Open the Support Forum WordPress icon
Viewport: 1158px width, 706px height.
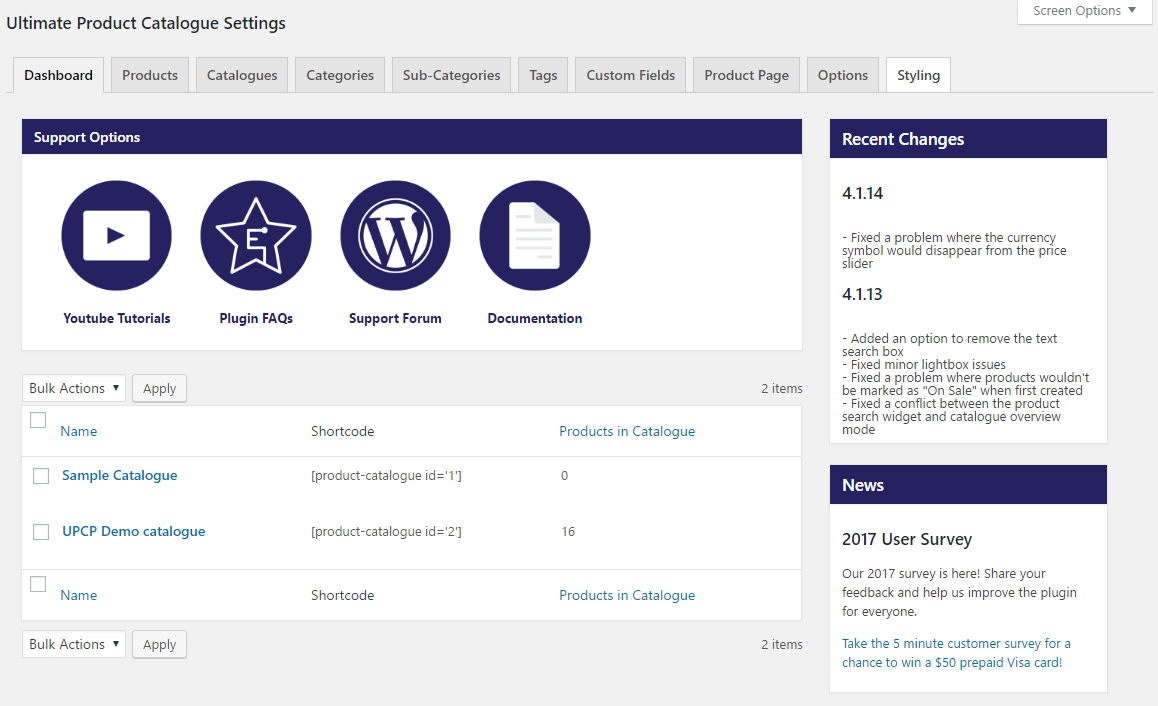pos(395,235)
